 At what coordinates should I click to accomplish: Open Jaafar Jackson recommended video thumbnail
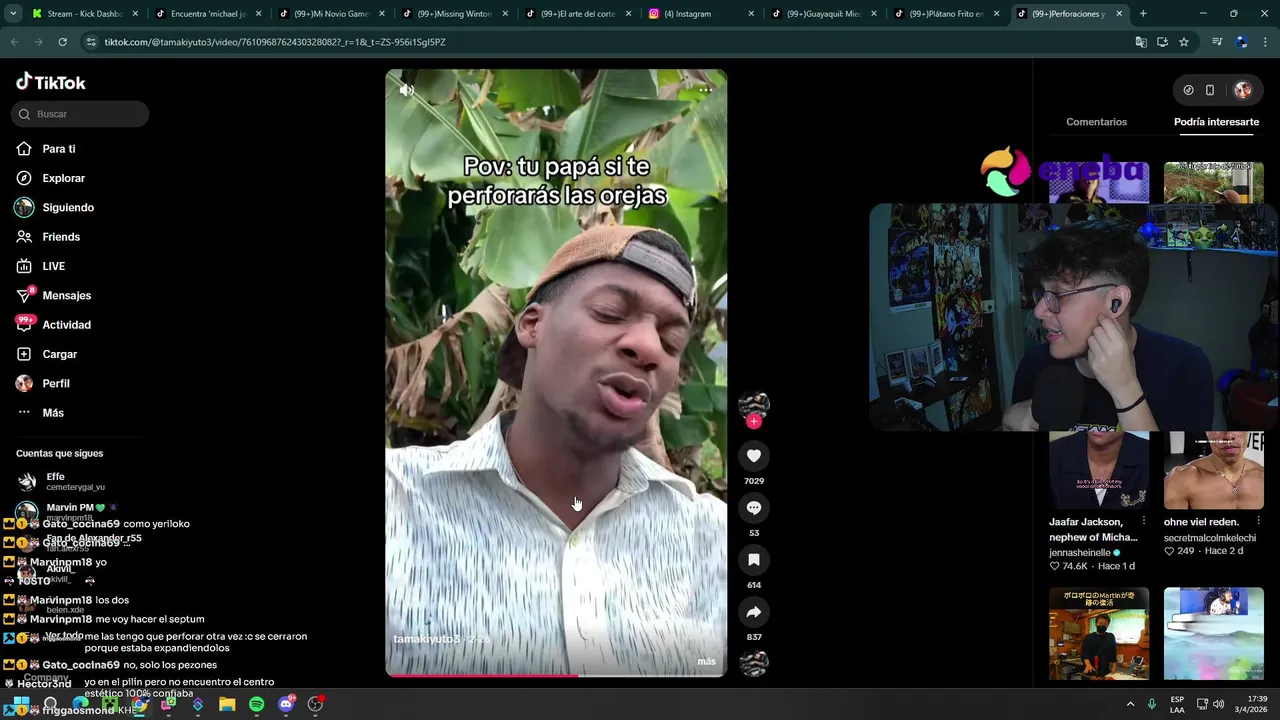click(1099, 470)
